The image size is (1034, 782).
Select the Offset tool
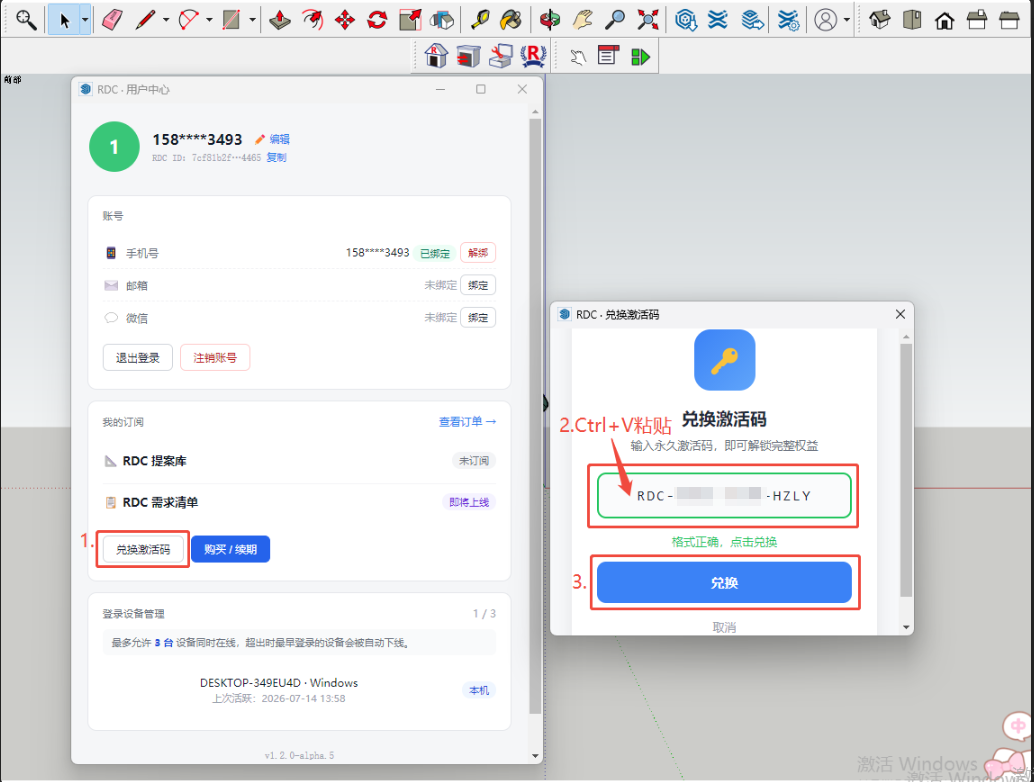(313, 20)
